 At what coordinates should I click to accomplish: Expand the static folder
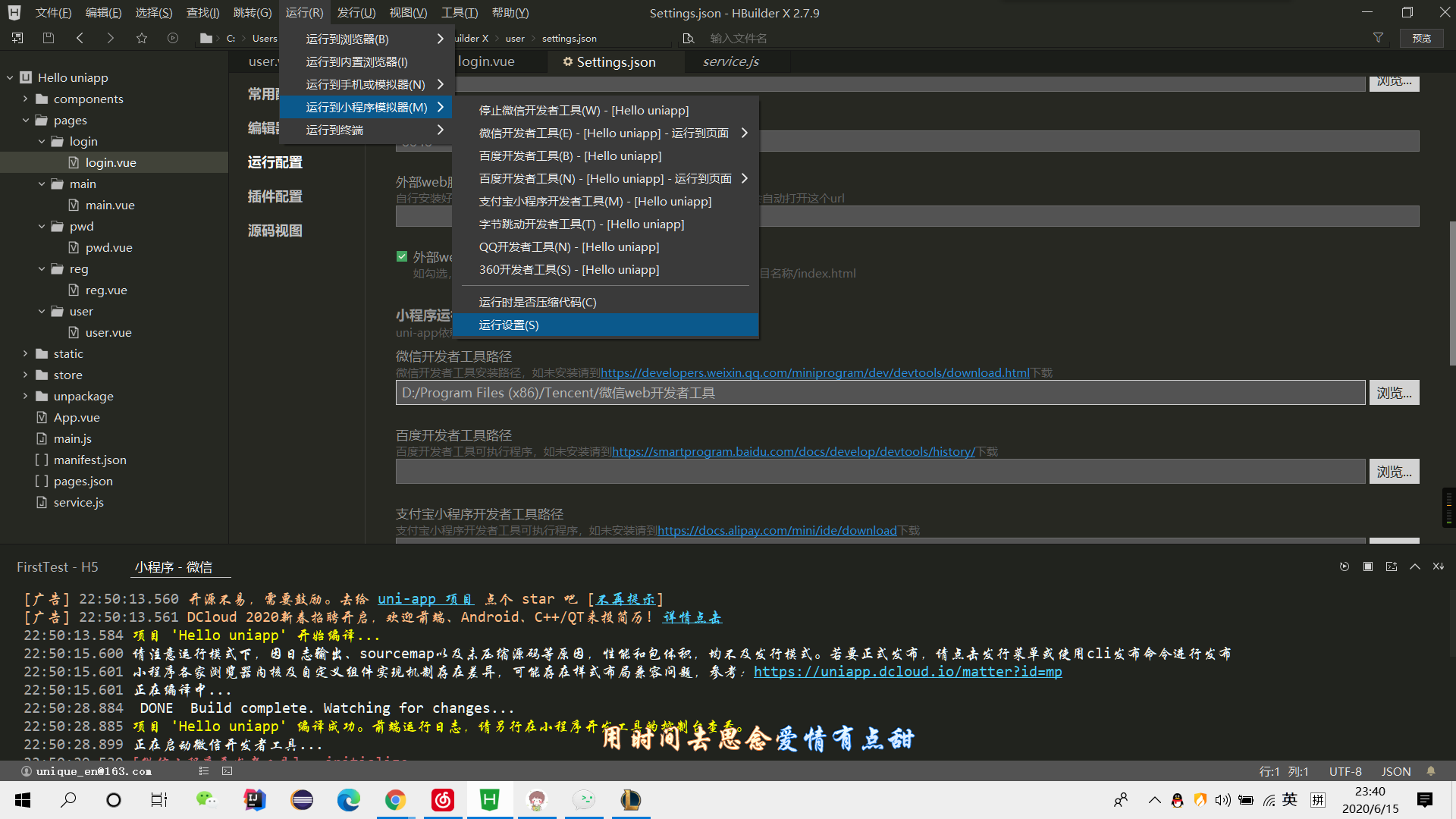tap(25, 353)
